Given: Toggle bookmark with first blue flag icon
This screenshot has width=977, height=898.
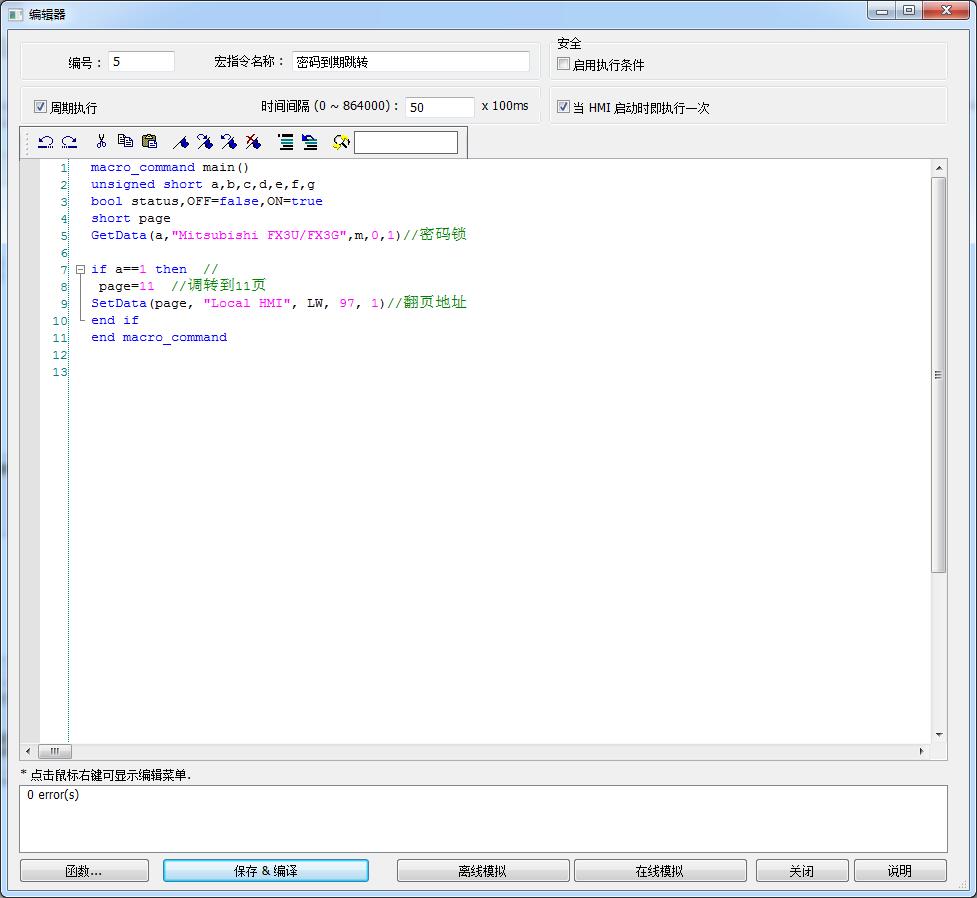Looking at the screenshot, I should [x=181, y=142].
